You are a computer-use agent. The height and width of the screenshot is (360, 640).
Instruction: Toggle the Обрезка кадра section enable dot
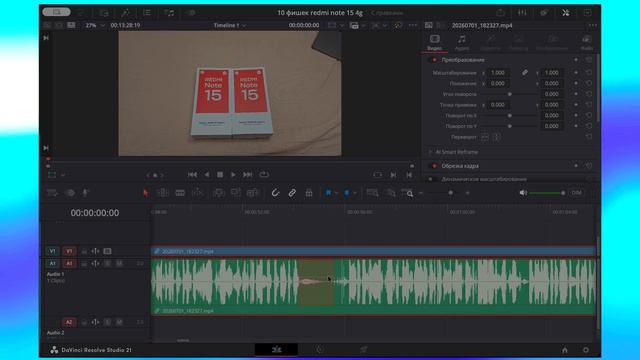[434, 166]
